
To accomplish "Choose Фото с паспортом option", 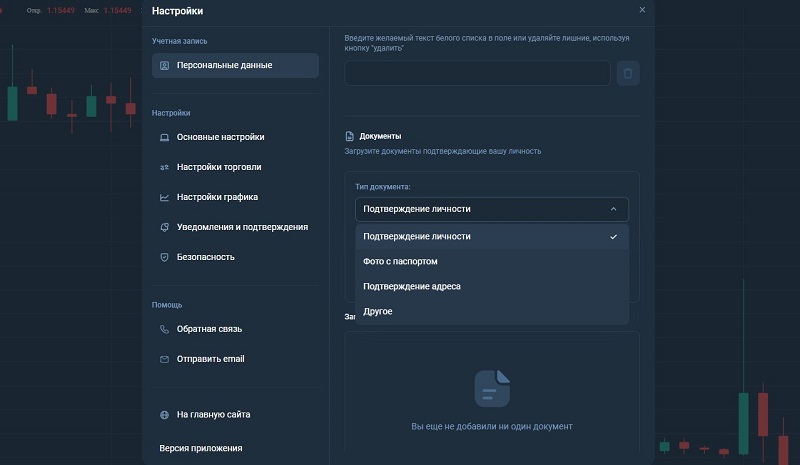I will (x=492, y=261).
